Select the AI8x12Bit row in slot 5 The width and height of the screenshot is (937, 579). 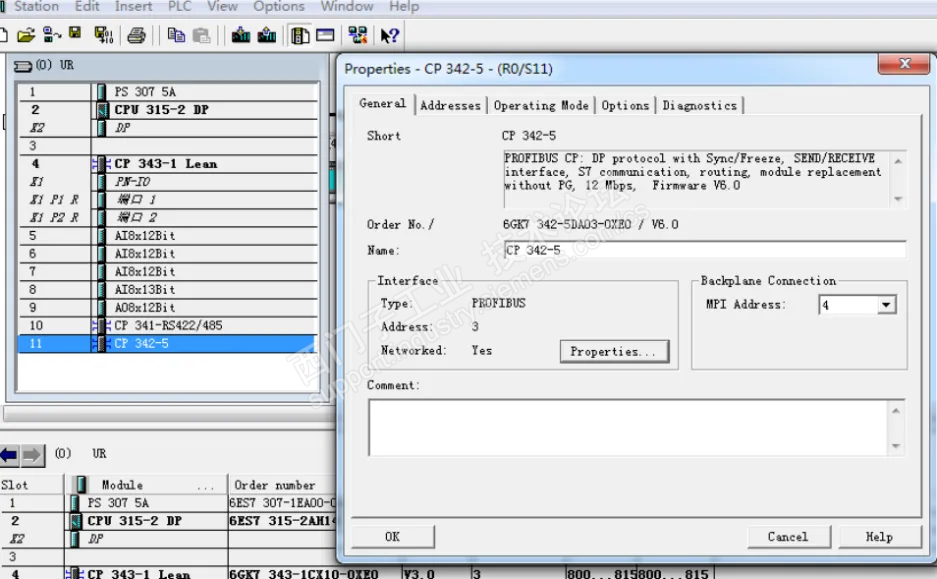168,235
